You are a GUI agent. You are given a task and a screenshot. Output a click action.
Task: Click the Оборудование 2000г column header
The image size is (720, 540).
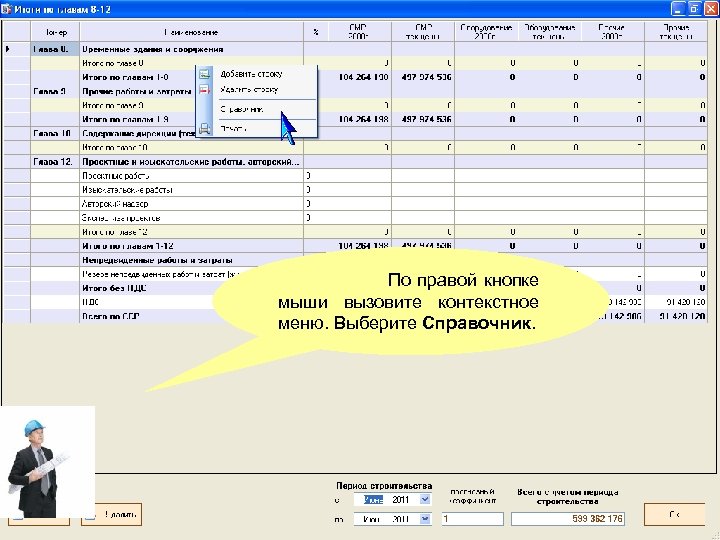coord(486,32)
